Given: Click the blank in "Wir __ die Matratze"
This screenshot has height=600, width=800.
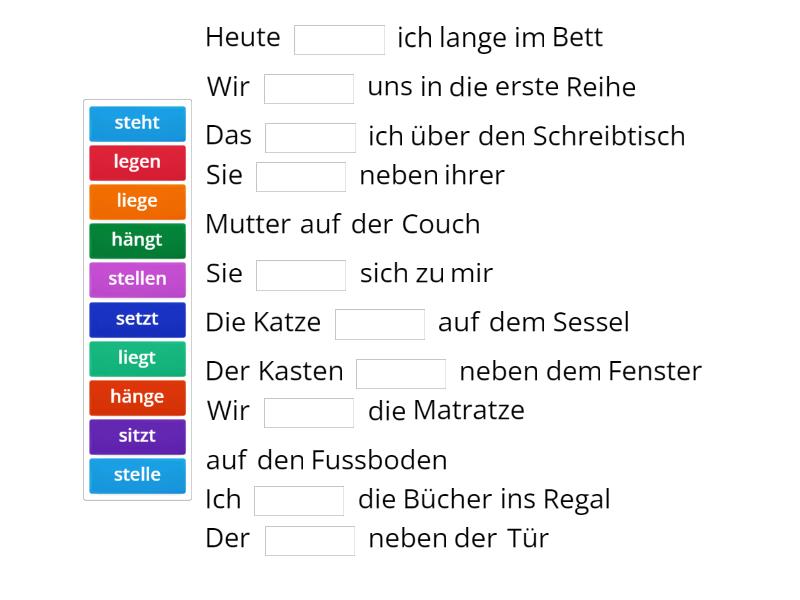Looking at the screenshot, I should [x=309, y=411].
